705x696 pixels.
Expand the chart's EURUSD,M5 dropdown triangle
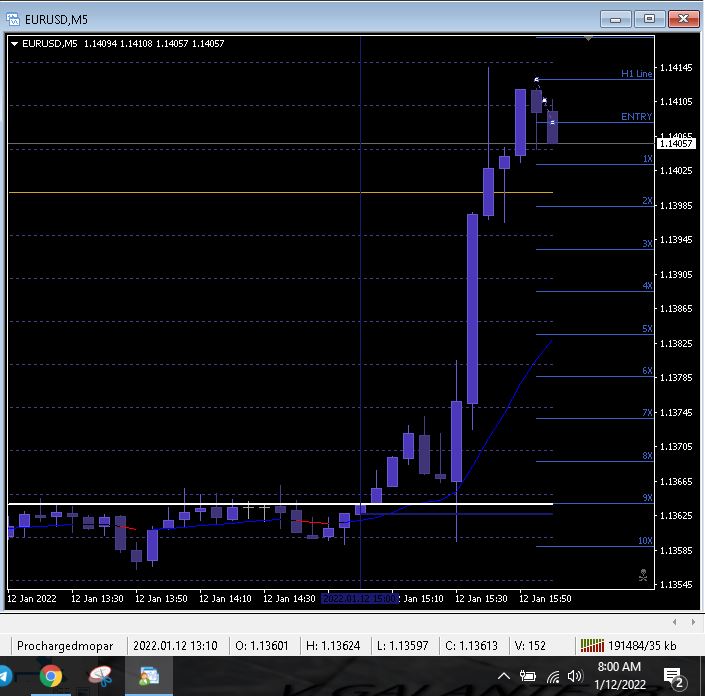click(14, 44)
